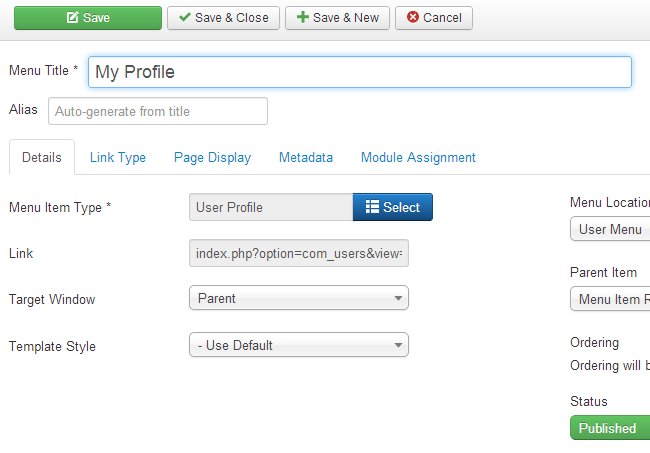The width and height of the screenshot is (650, 453).
Task: Go to the Metadata tab
Action: click(x=306, y=157)
